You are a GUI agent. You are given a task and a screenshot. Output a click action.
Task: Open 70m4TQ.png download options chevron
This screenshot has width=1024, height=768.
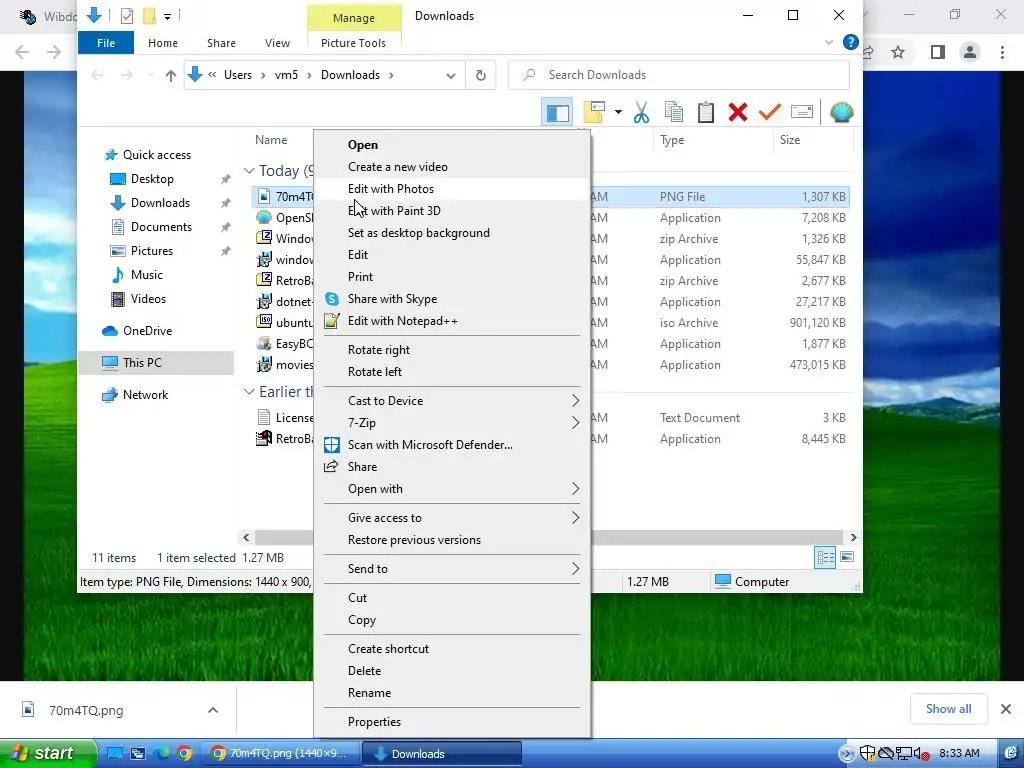pos(212,710)
